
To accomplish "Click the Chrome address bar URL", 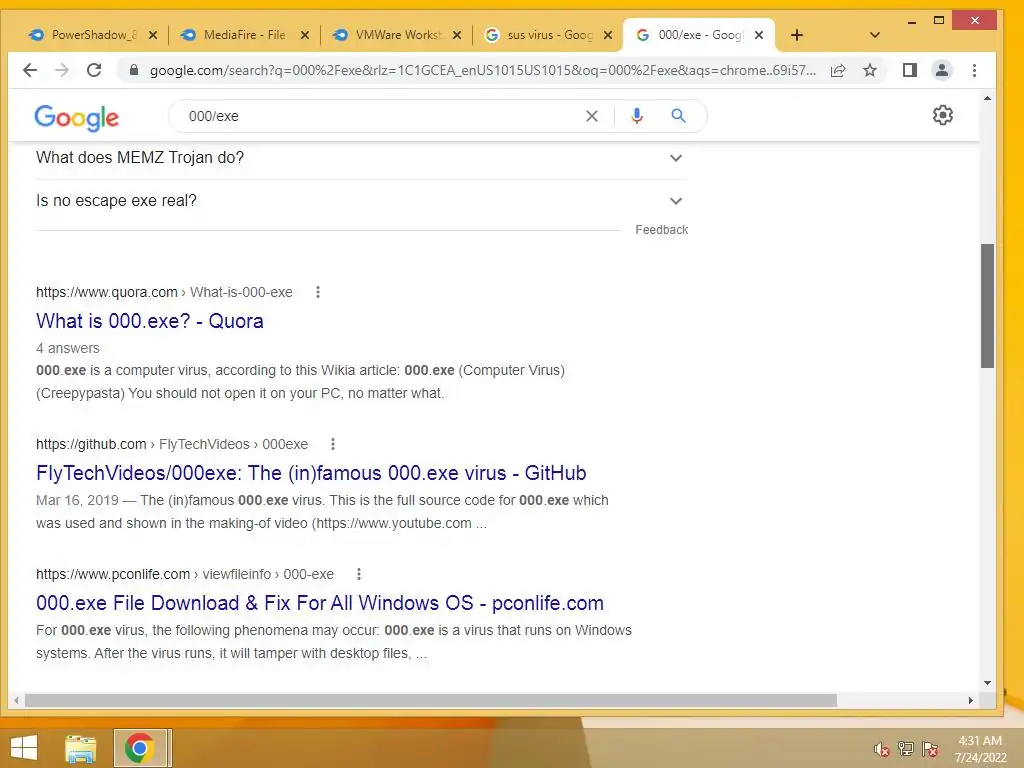I will point(483,70).
